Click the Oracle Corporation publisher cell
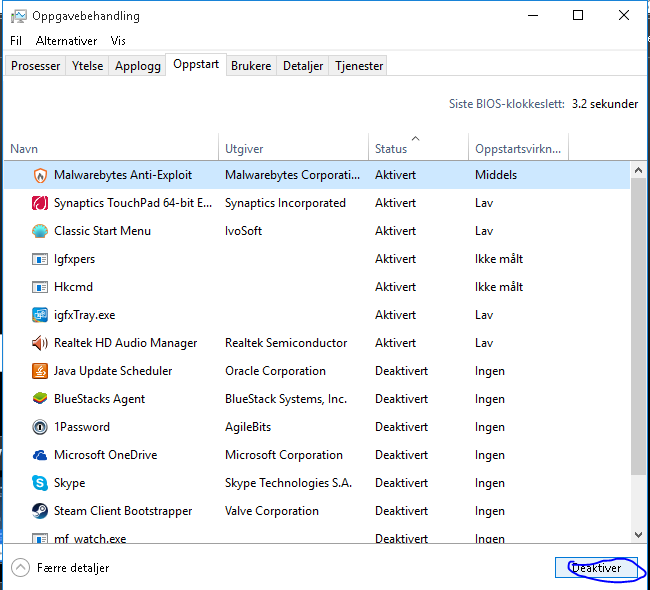The width and height of the screenshot is (650, 590). pos(275,371)
